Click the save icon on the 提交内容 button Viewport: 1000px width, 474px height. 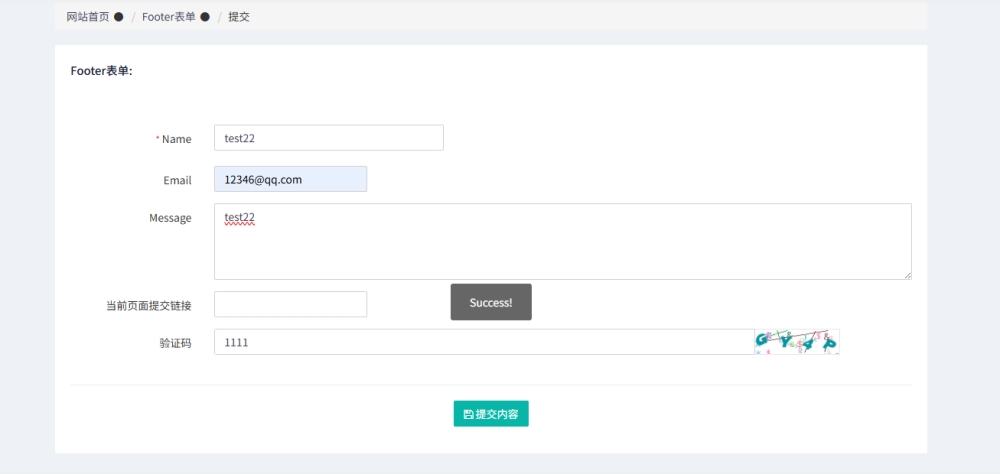coord(468,414)
